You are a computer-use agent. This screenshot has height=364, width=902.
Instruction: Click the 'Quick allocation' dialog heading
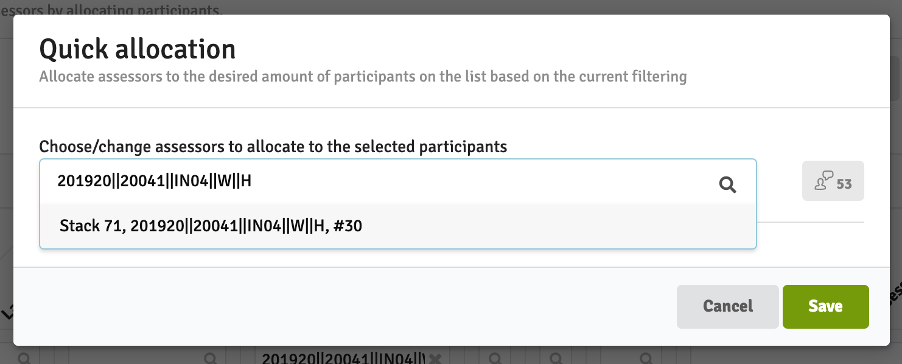click(137, 49)
